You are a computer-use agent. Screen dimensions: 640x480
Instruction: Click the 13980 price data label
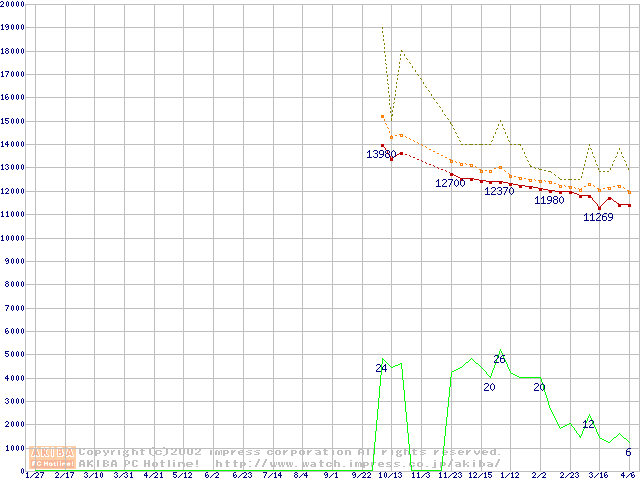click(381, 154)
